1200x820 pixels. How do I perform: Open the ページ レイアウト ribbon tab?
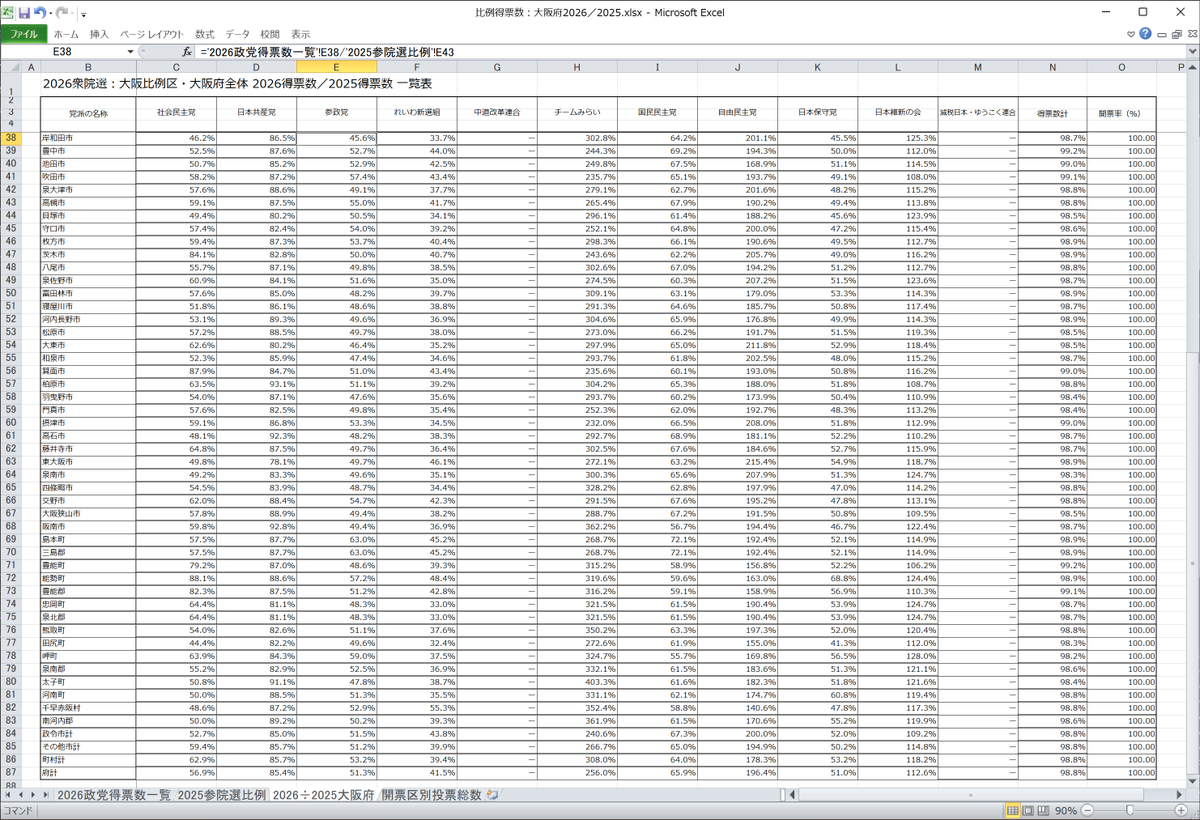coord(153,34)
